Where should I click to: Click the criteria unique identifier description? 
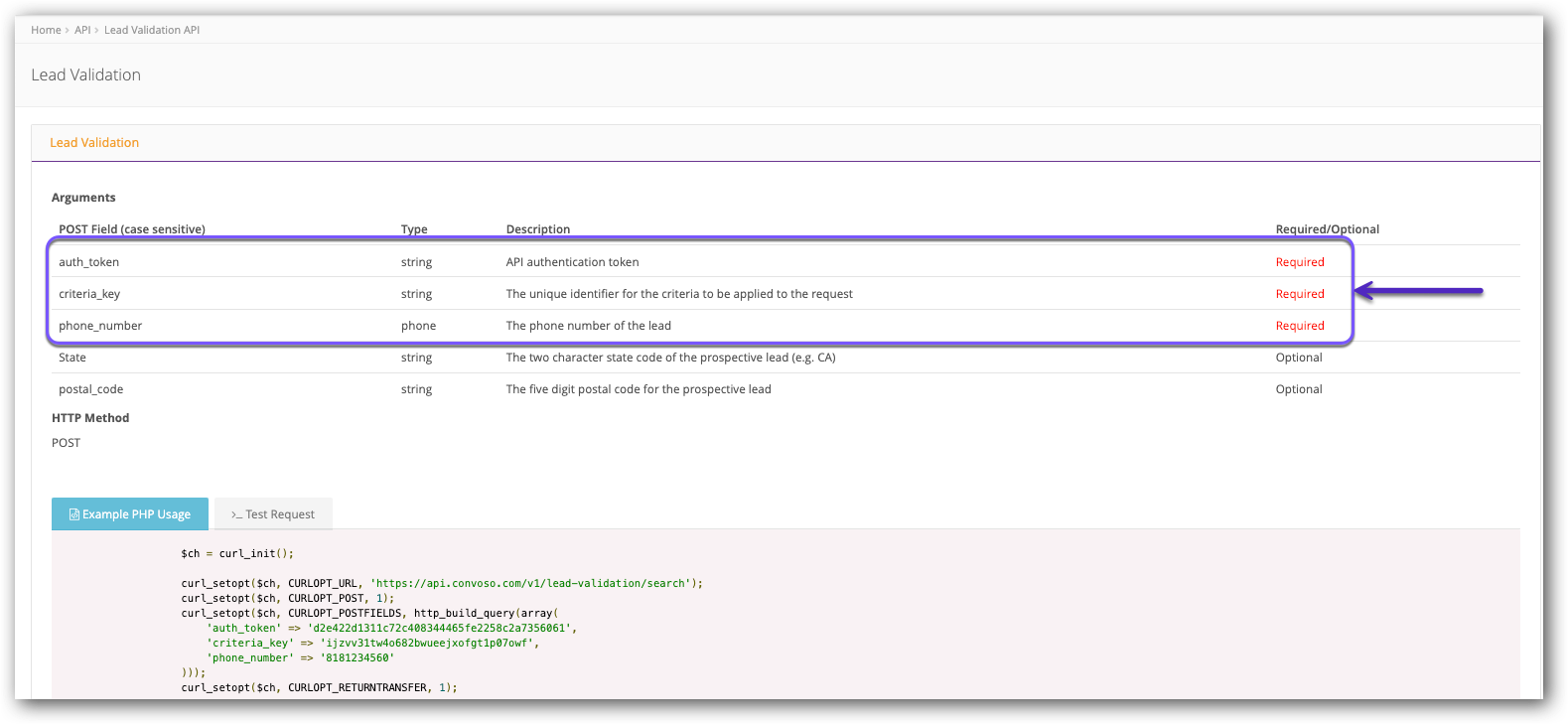pos(679,294)
